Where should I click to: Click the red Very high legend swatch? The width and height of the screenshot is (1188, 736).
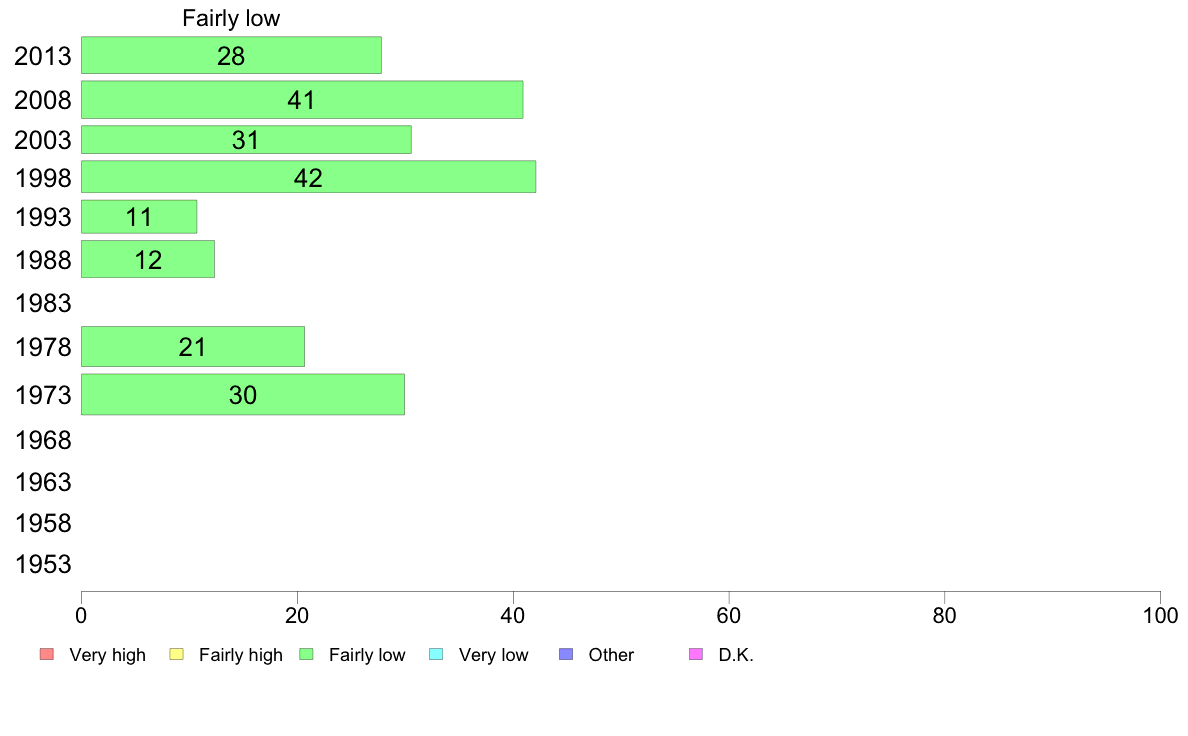pyautogui.click(x=47, y=654)
